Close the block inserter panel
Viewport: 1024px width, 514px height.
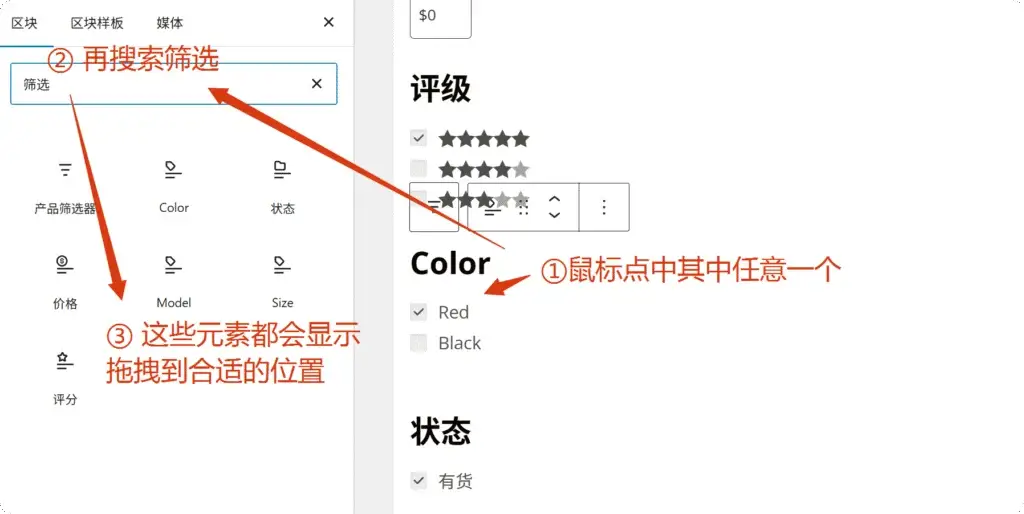(328, 22)
